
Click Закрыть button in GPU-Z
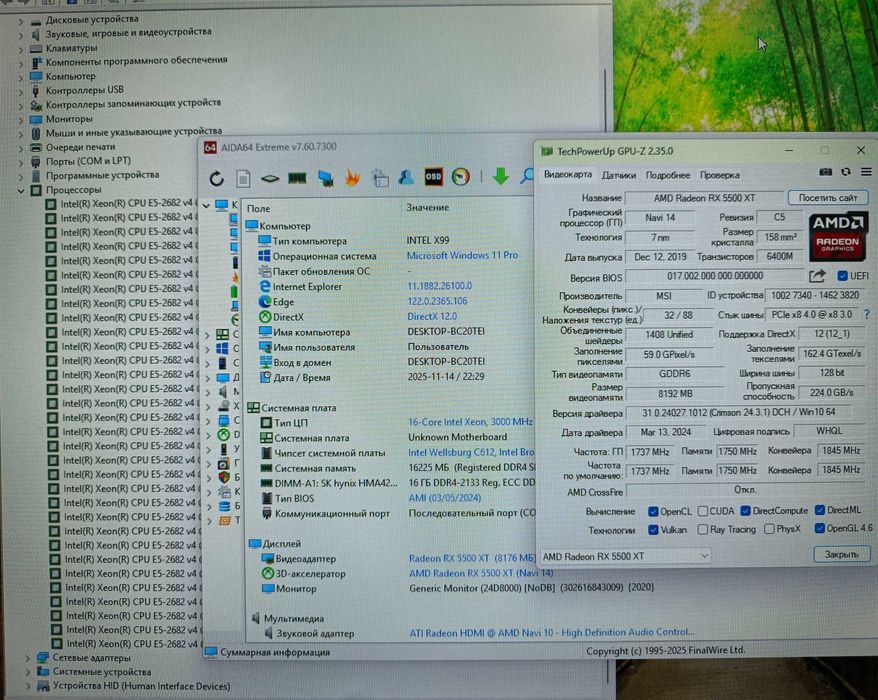842,554
